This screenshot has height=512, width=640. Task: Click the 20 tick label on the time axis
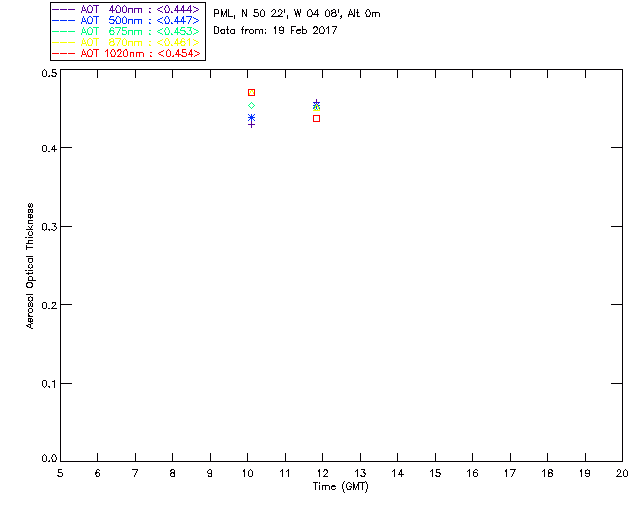(x=622, y=473)
